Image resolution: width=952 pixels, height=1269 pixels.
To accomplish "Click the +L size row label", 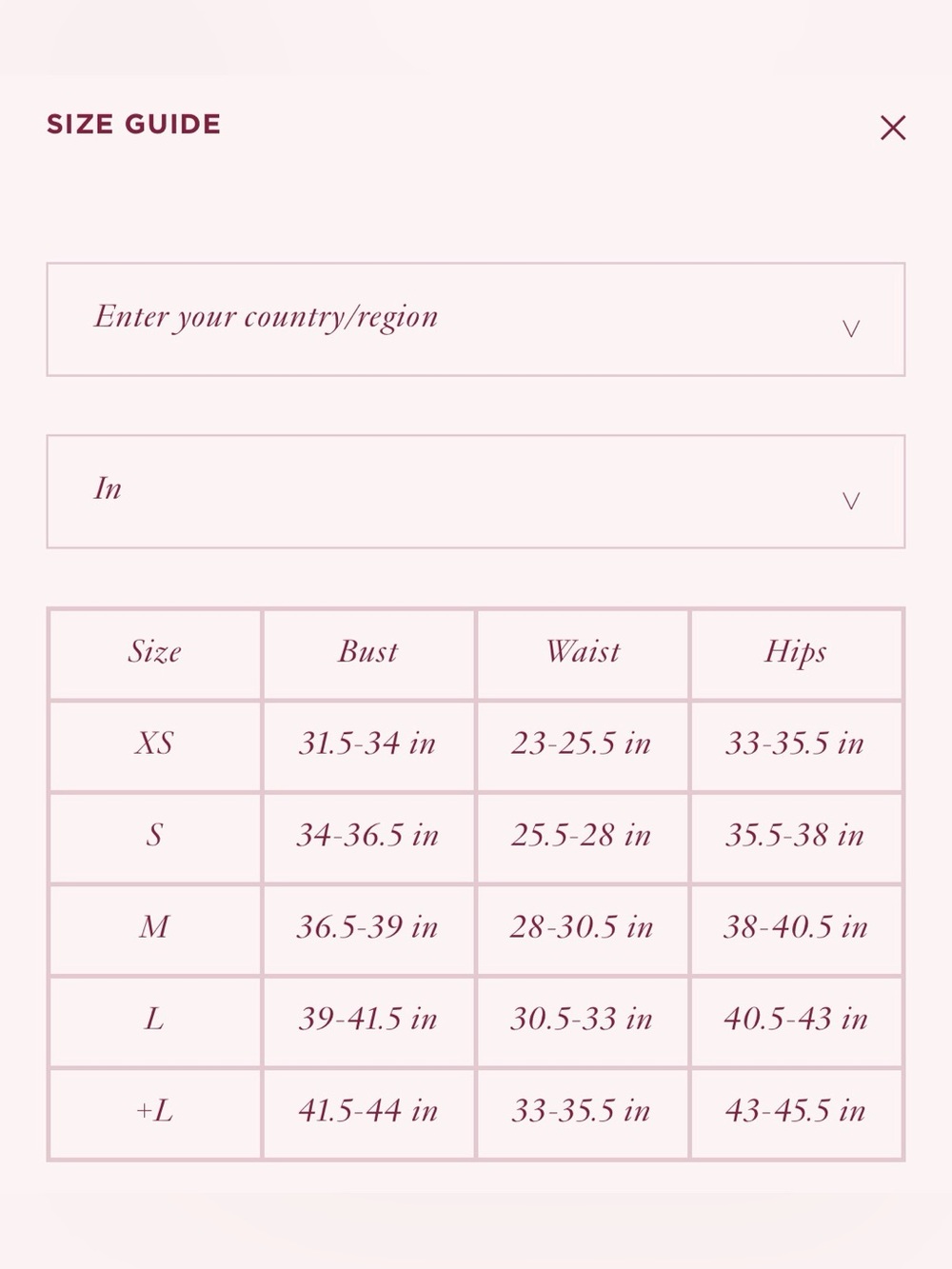I will click(x=154, y=1111).
